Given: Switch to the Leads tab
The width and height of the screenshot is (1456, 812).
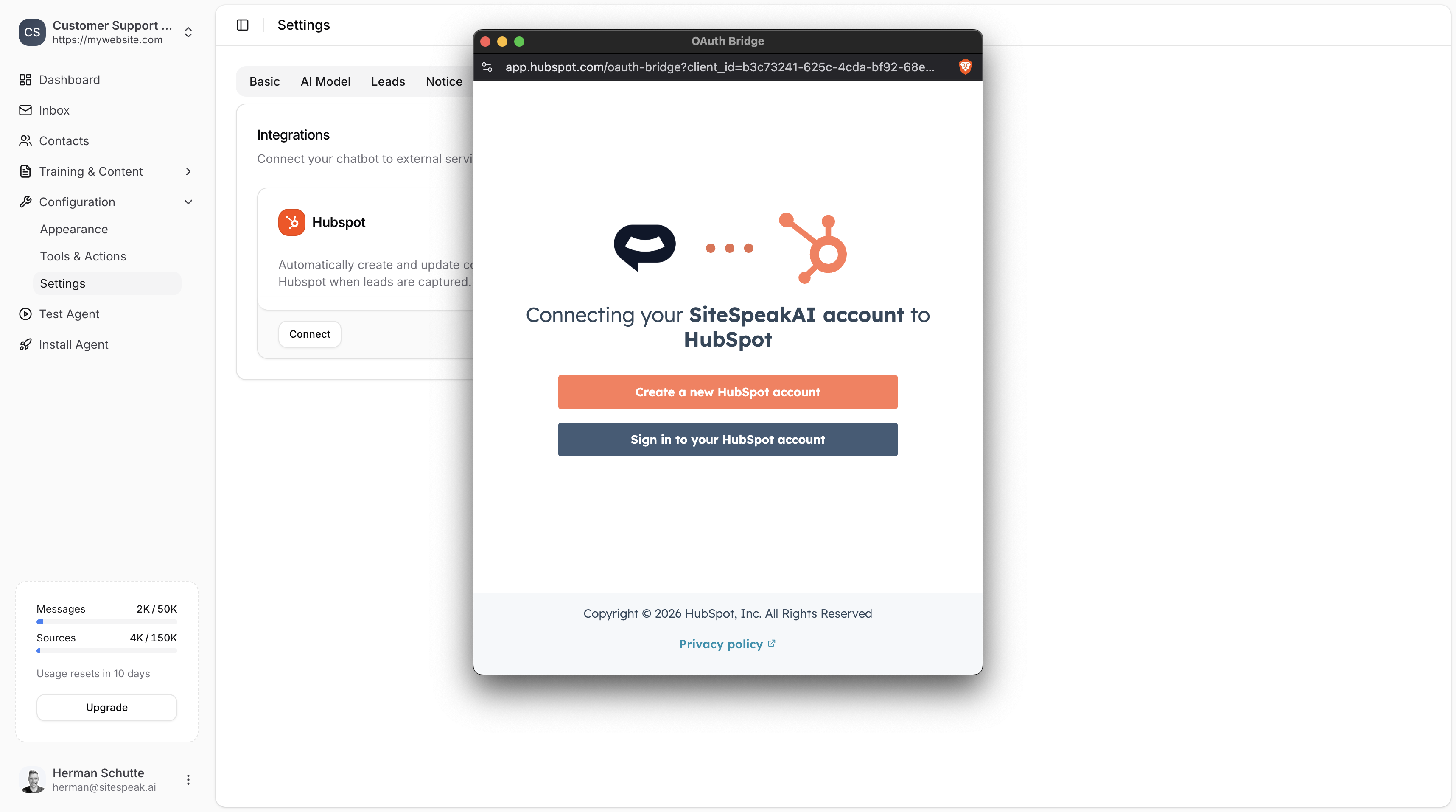Looking at the screenshot, I should (388, 81).
